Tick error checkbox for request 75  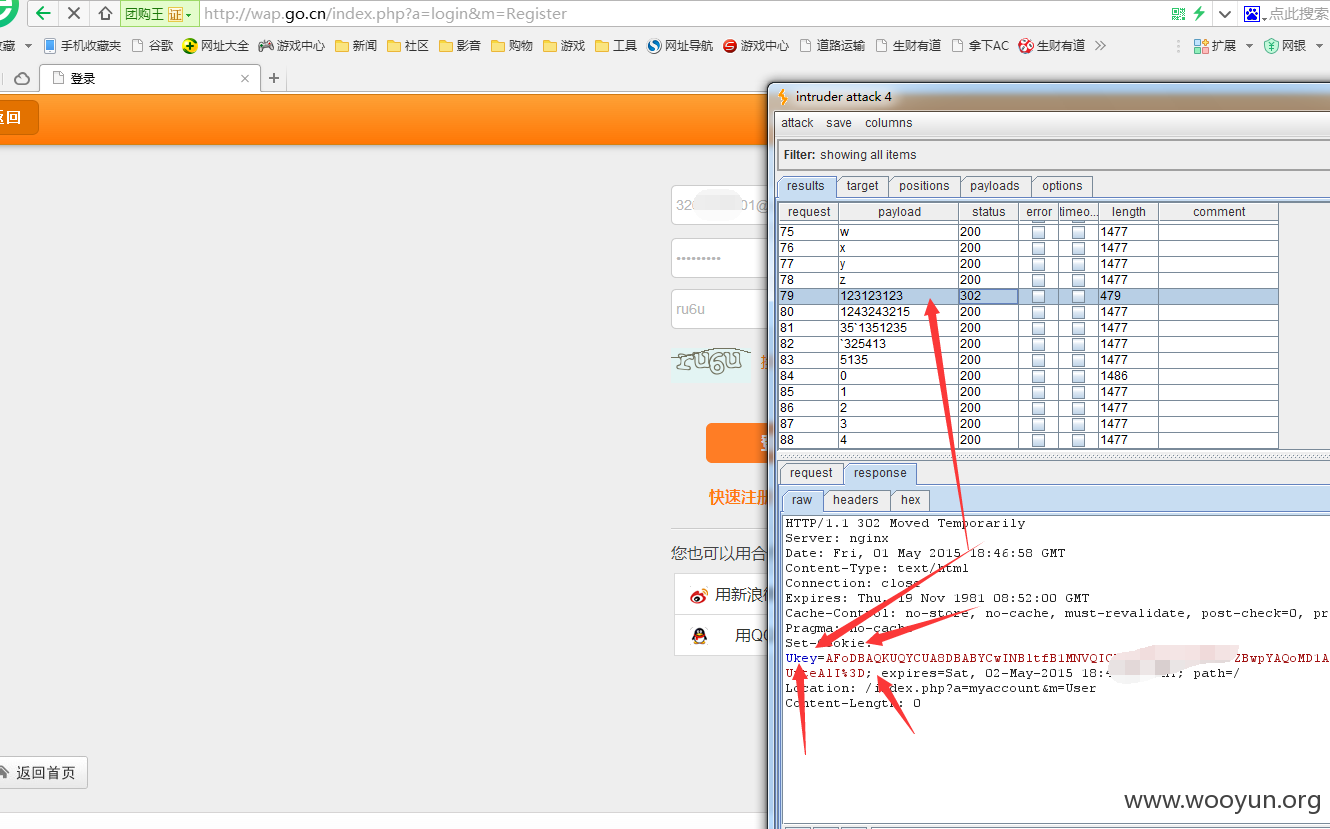click(x=1039, y=232)
